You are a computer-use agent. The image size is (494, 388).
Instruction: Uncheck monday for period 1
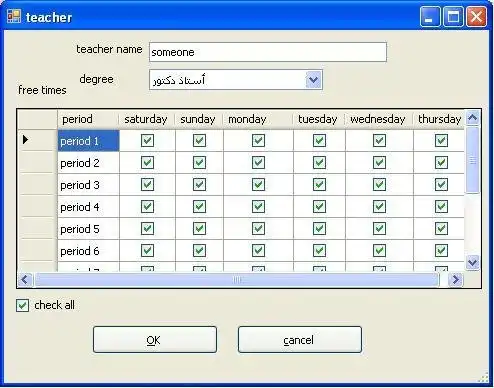[258, 140]
